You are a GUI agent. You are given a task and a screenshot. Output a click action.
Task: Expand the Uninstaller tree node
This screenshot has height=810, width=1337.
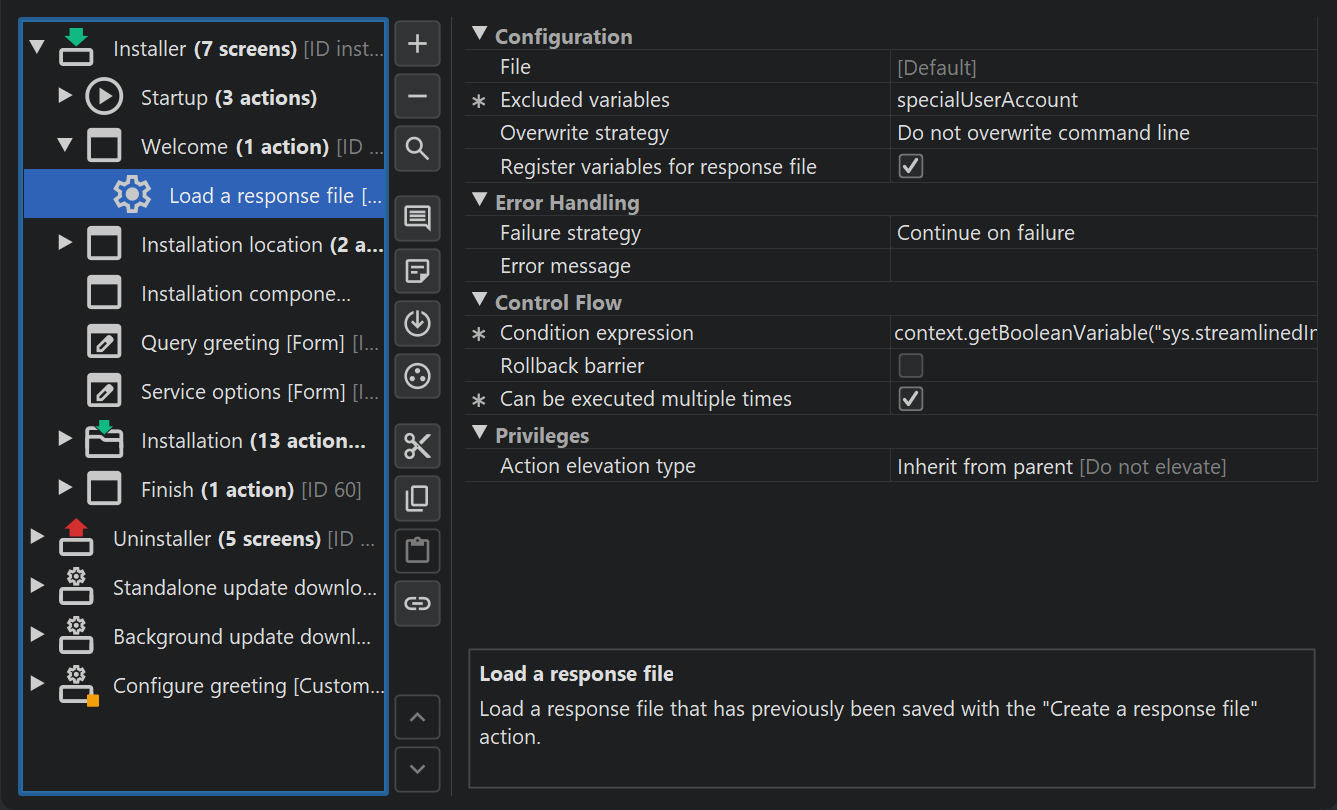(37, 537)
